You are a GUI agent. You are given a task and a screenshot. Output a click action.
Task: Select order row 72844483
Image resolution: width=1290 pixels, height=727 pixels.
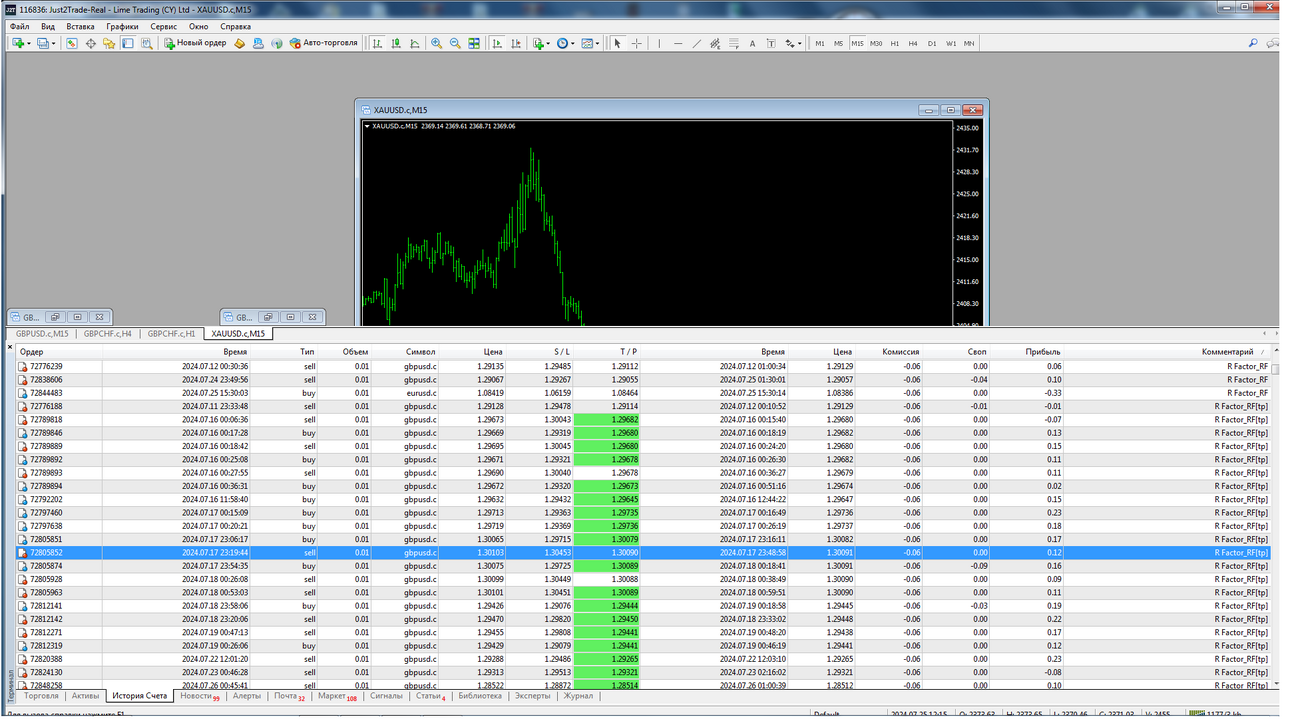tap(643, 393)
